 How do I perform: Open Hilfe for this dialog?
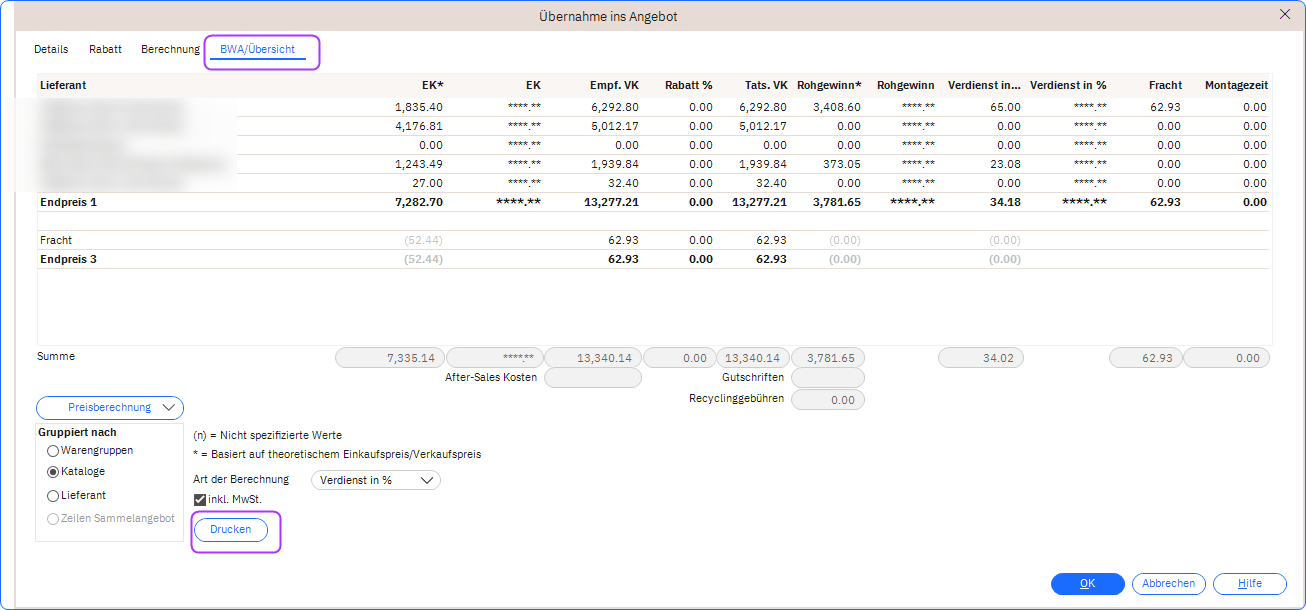click(x=1249, y=584)
